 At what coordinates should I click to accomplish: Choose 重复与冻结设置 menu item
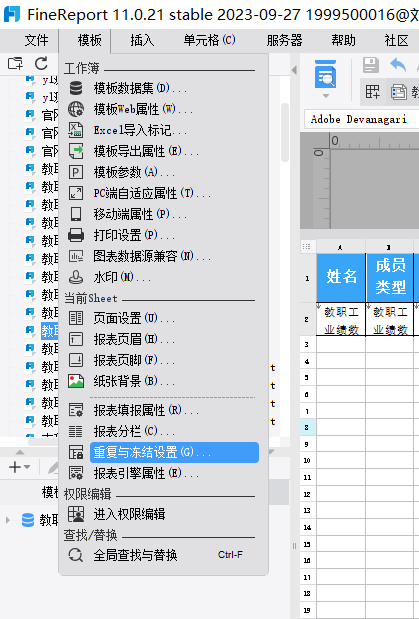[x=174, y=452]
